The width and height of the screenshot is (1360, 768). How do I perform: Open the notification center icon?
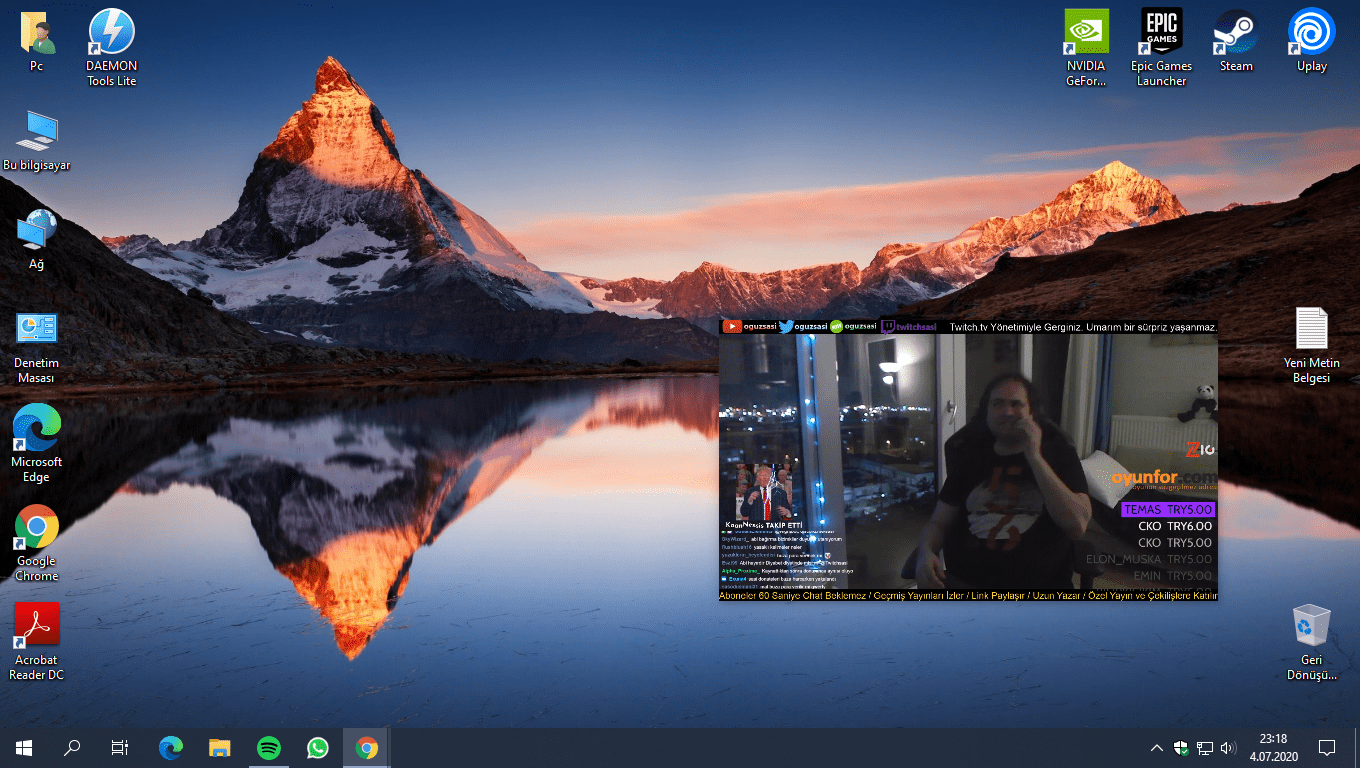(1327, 747)
